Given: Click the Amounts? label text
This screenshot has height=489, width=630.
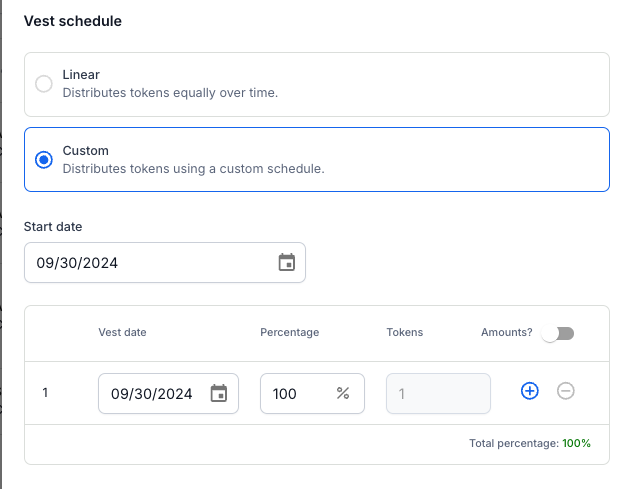Looking at the screenshot, I should point(506,332).
